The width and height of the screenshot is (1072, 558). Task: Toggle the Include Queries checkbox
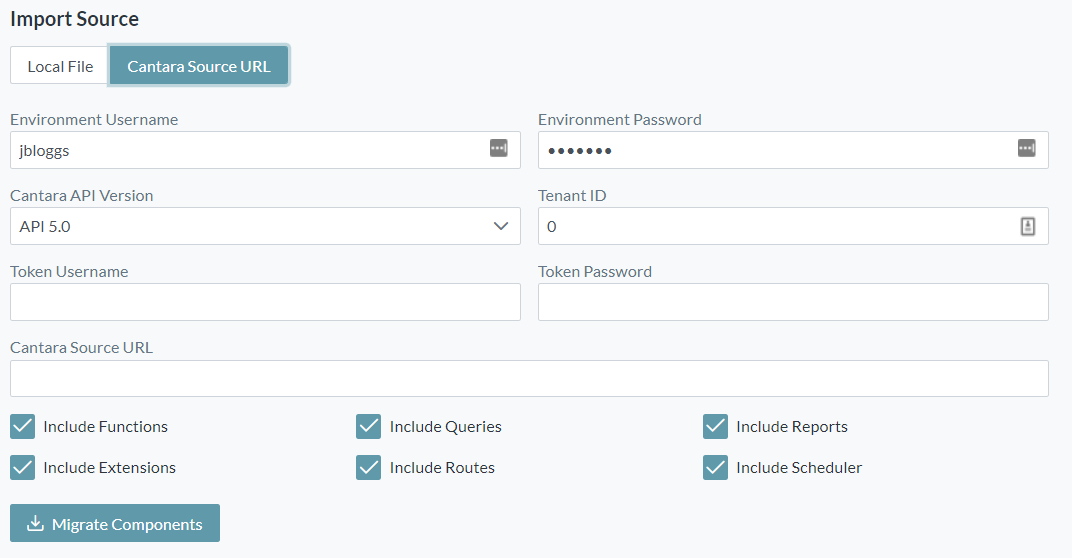(x=369, y=427)
